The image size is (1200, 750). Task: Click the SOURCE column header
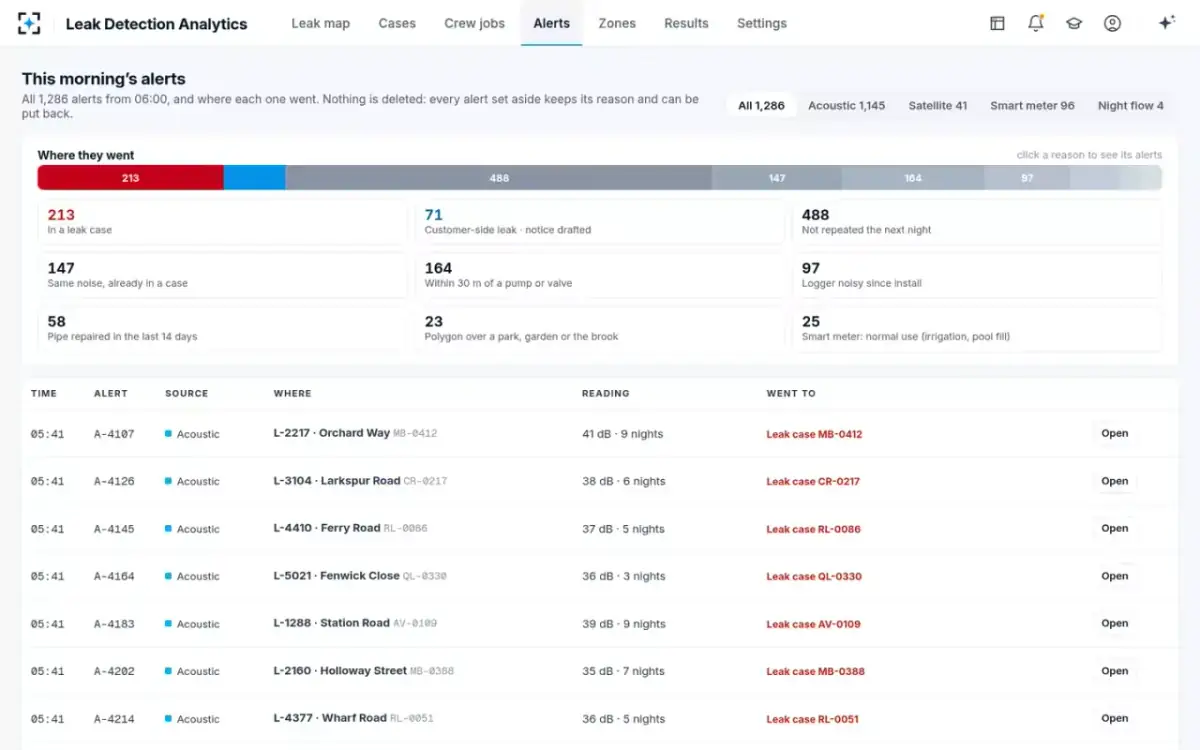point(187,394)
